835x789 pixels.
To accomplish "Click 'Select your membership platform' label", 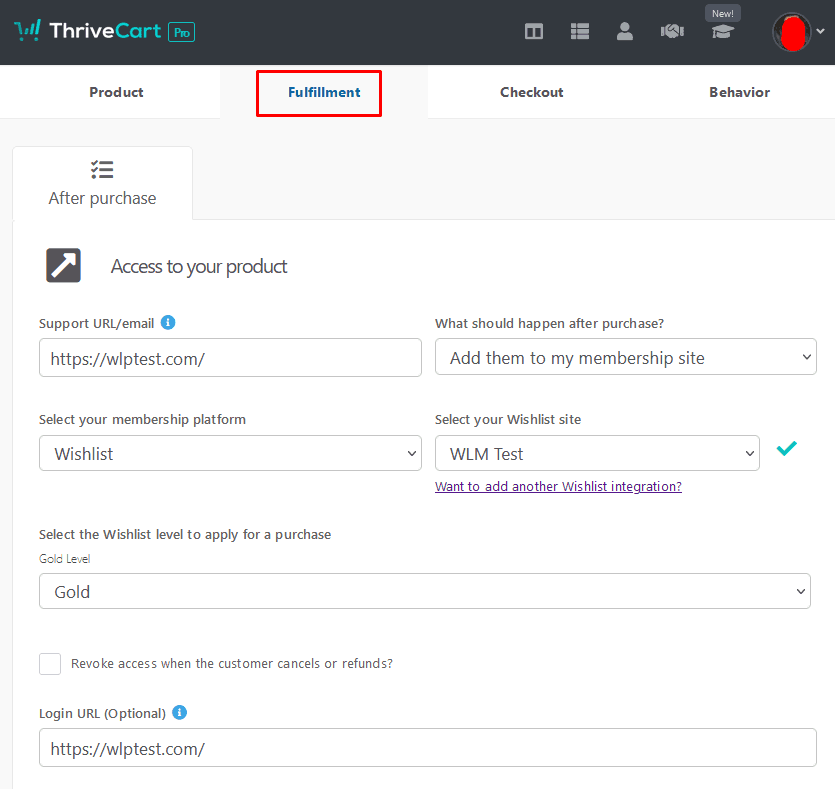I will (142, 420).
